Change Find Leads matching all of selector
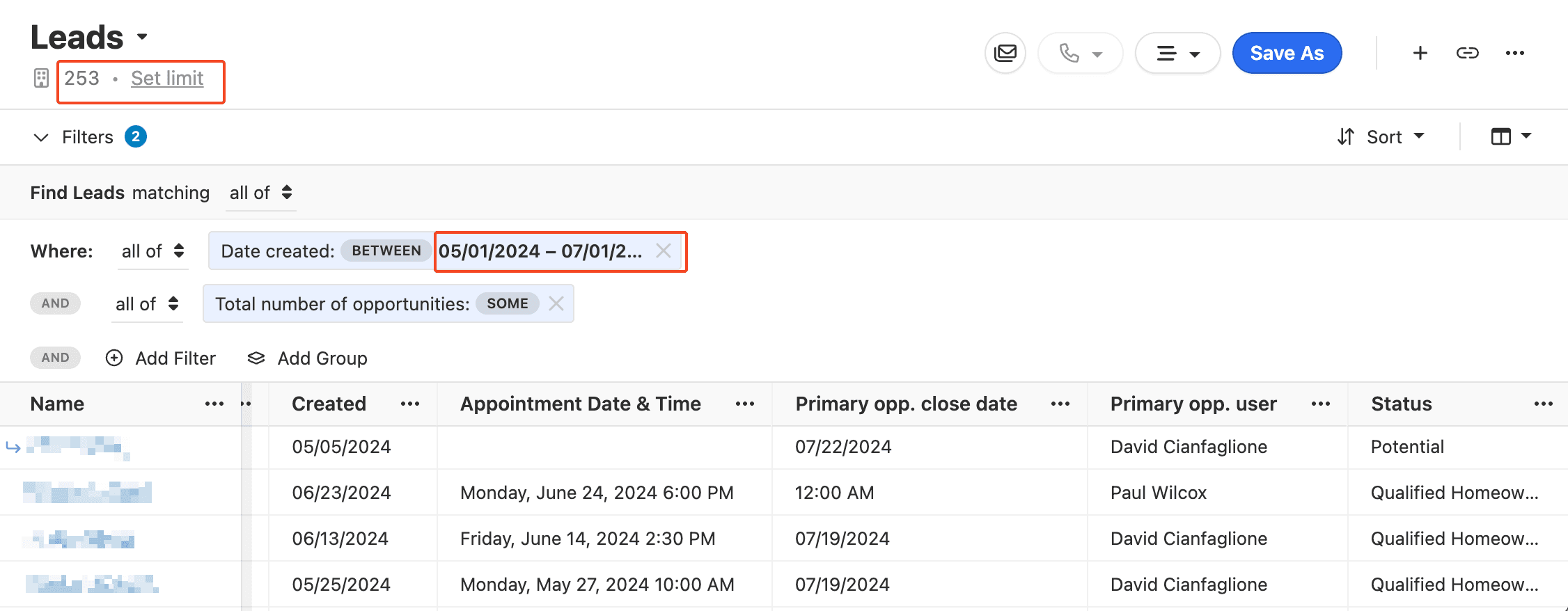This screenshot has width=1568, height=611. (x=261, y=193)
